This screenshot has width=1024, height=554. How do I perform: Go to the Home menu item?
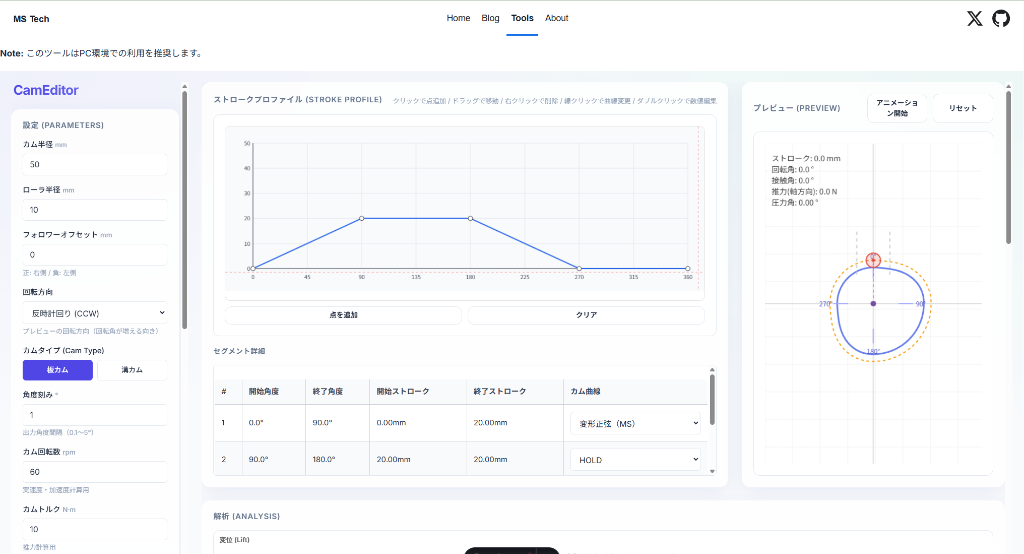[x=458, y=18]
